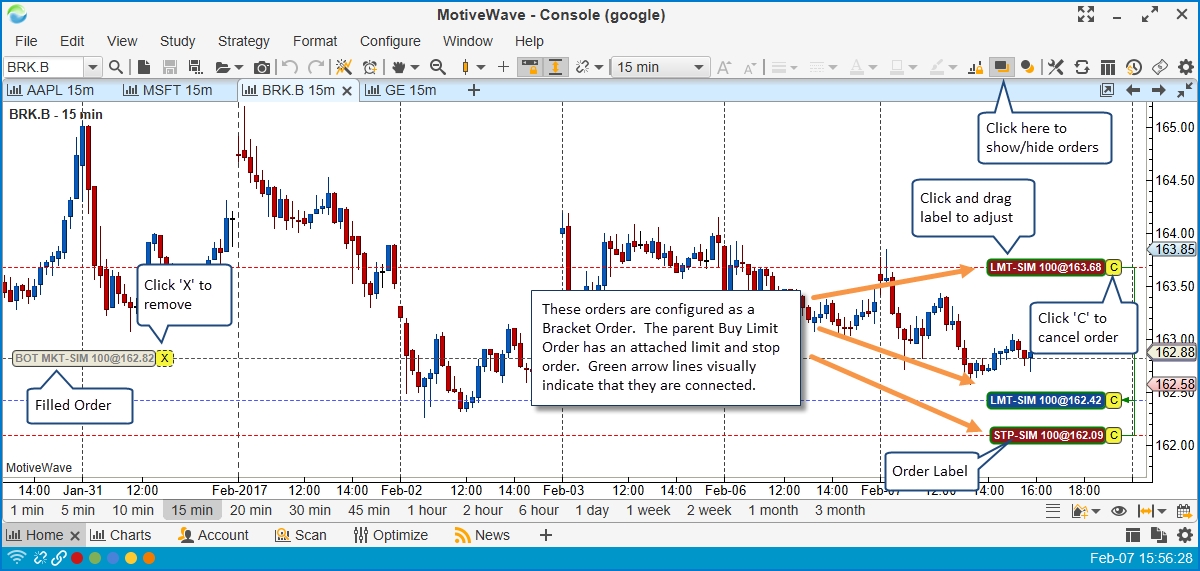This screenshot has width=1200, height=571.
Task: Click the undo arrow icon
Action: click(290, 67)
